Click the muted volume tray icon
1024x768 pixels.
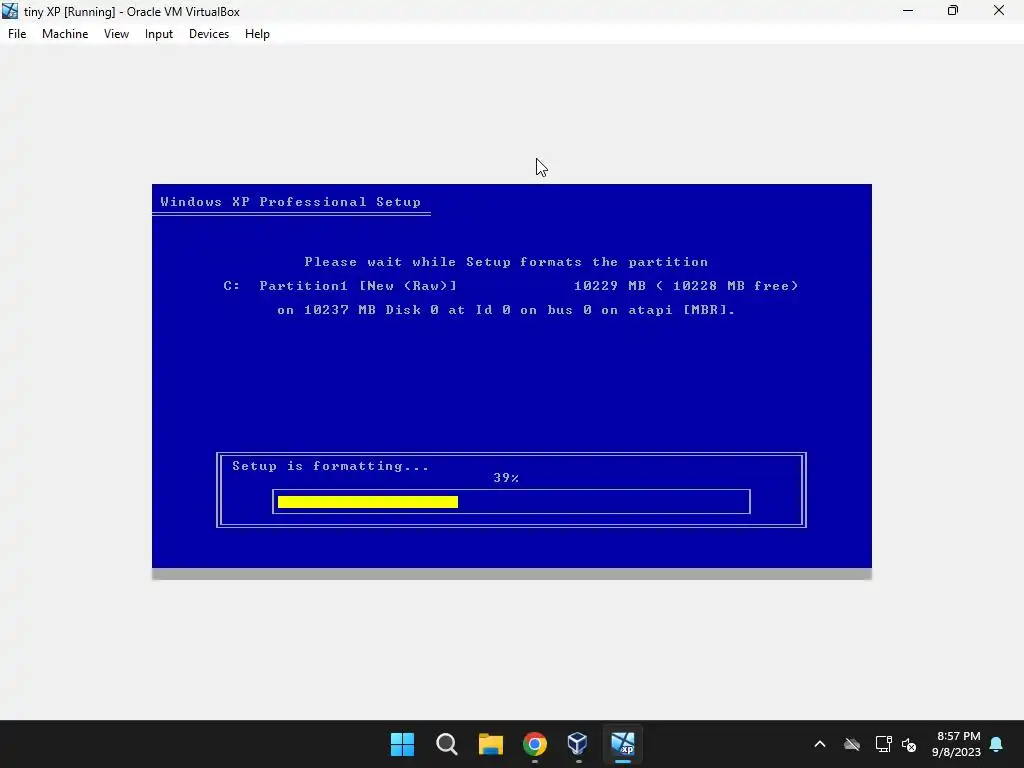pyautogui.click(x=909, y=744)
